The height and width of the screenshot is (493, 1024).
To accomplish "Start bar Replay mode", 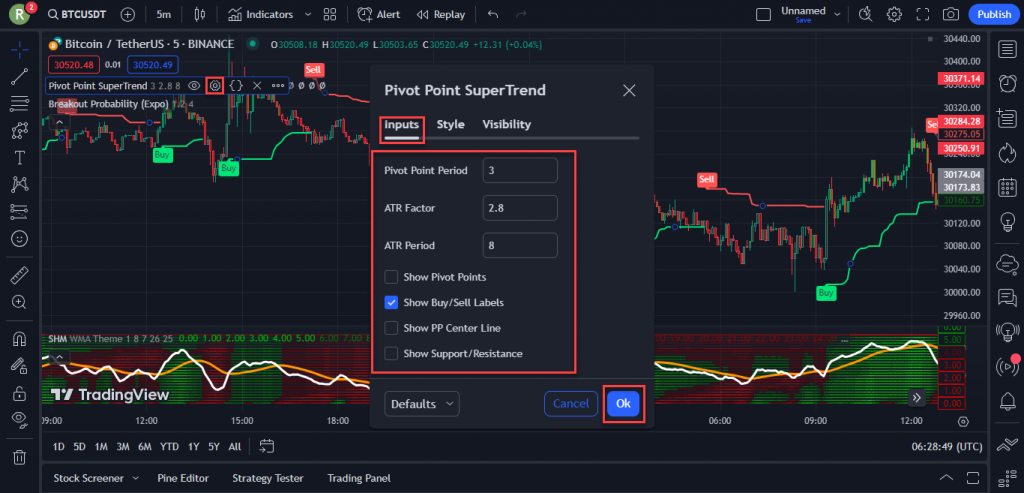I will [x=441, y=14].
